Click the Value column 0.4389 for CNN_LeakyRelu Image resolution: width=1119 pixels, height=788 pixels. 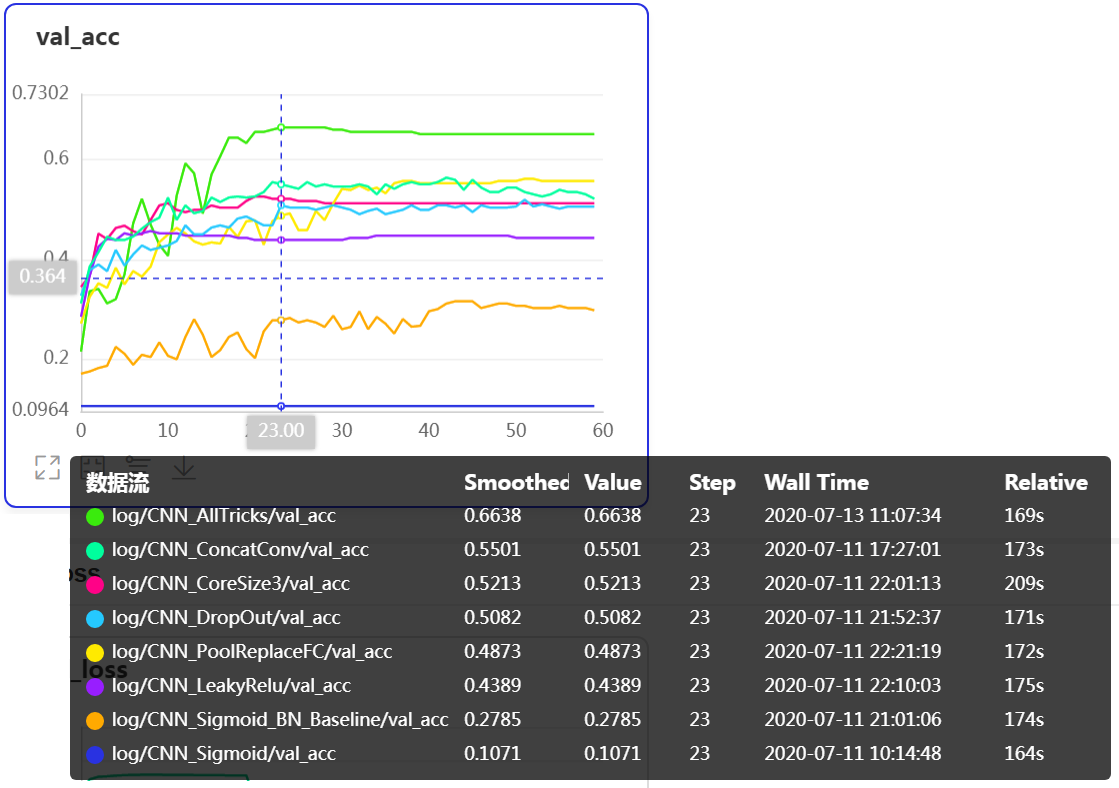pyautogui.click(x=612, y=685)
